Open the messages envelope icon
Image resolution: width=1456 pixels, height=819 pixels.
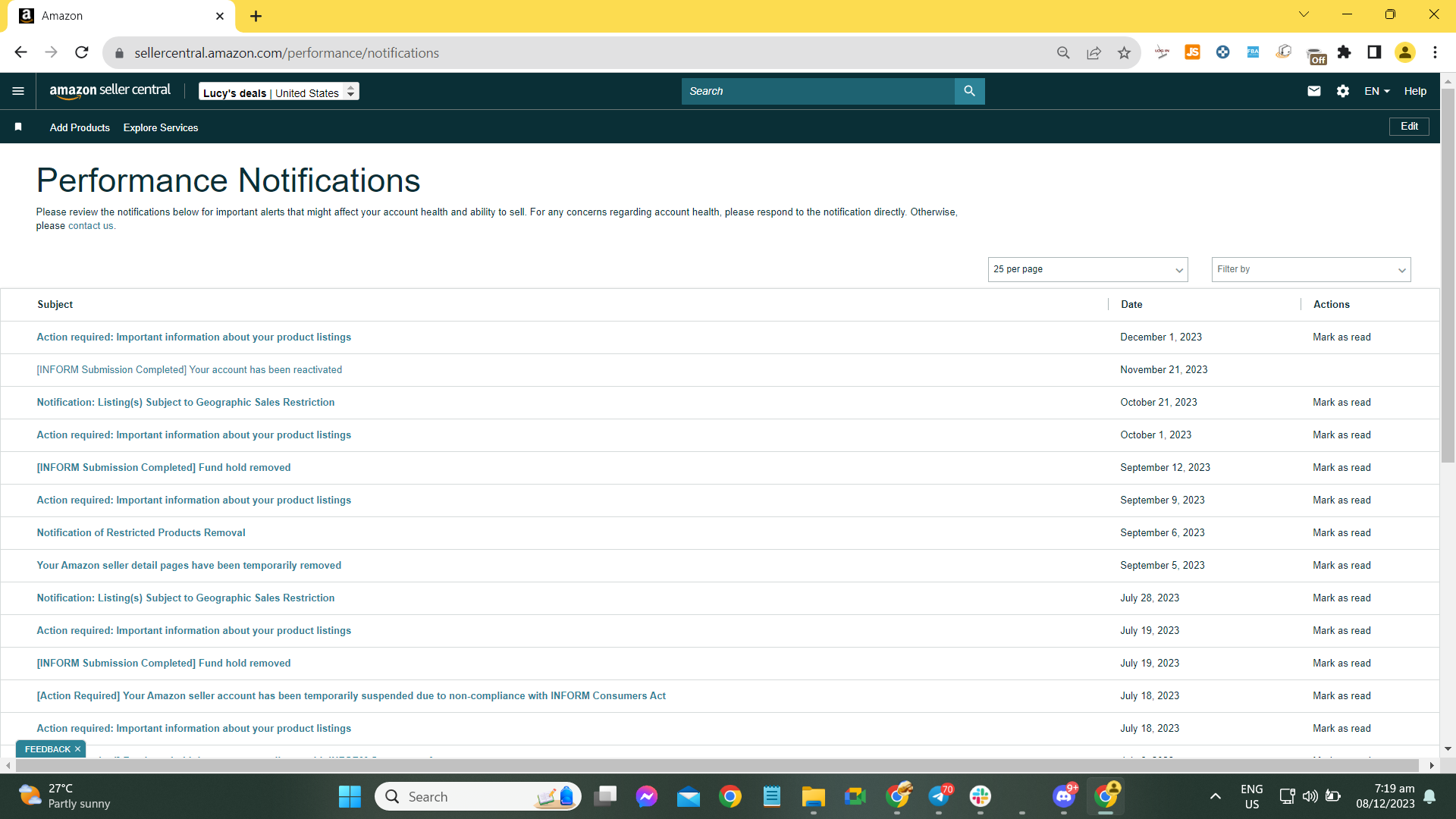1314,91
